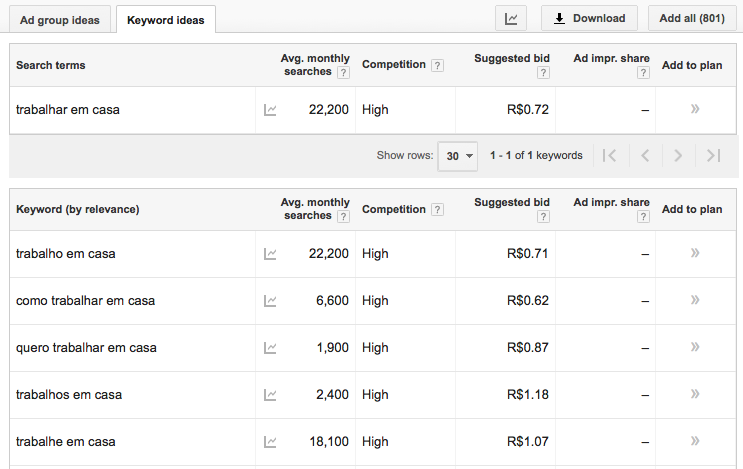Open help tooltip for Competition in Keyword table
Viewport: 743px width, 469px height.
[x=437, y=210]
